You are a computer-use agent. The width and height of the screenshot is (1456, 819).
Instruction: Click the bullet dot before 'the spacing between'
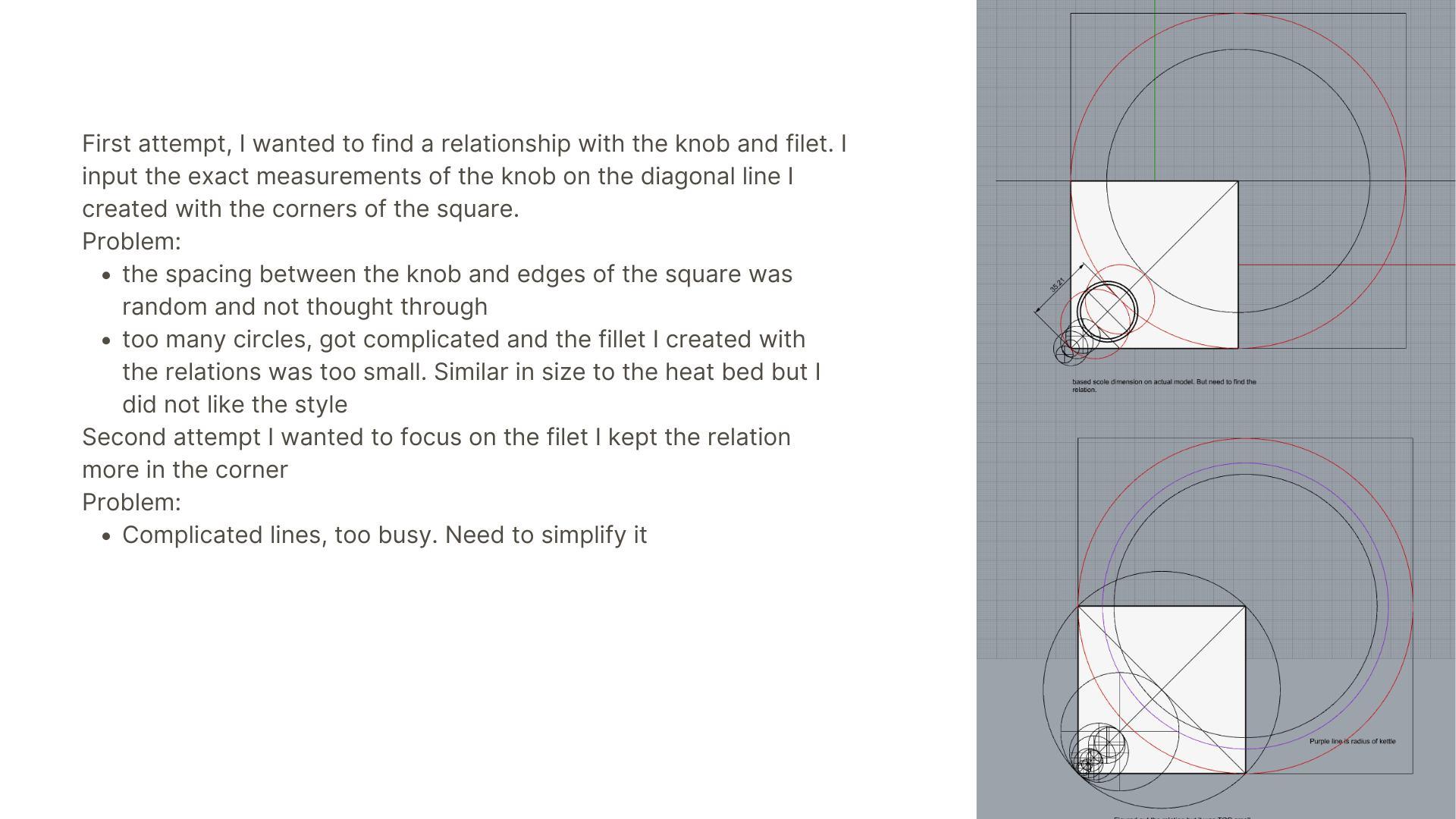(106, 275)
